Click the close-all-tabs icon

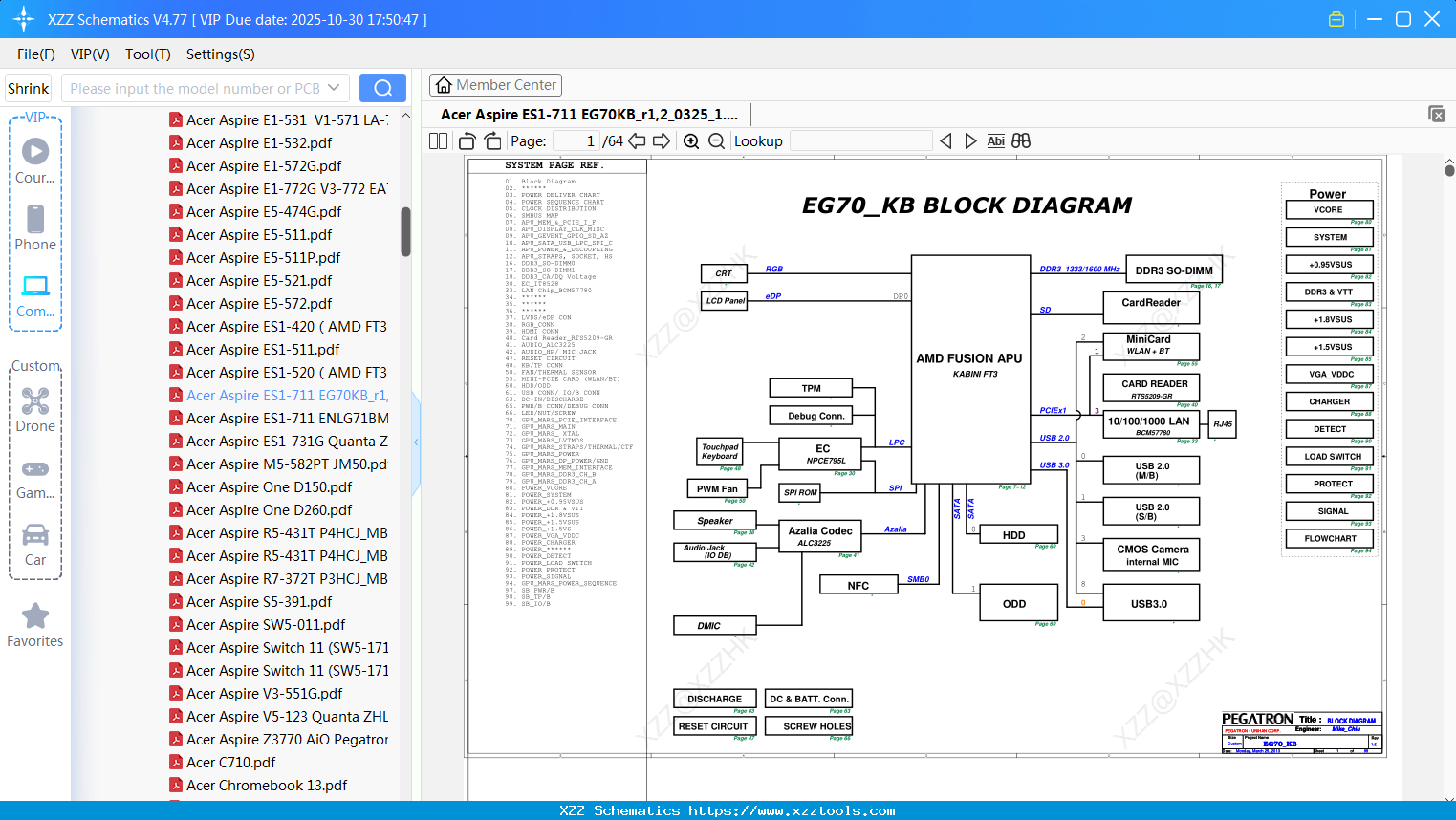pos(1437,114)
